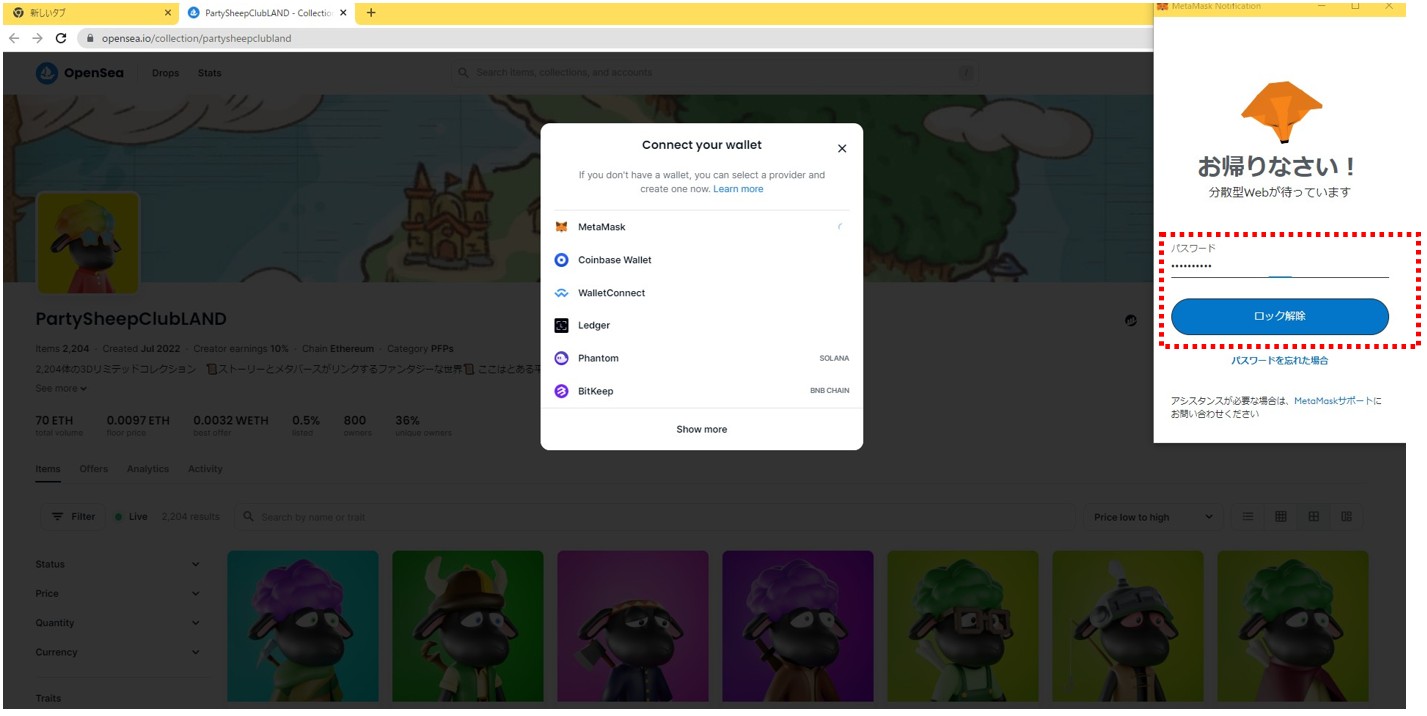This screenshot has width=1427, height=716.
Task: Click the 70 ETH total volume stat
Action: pos(57,426)
